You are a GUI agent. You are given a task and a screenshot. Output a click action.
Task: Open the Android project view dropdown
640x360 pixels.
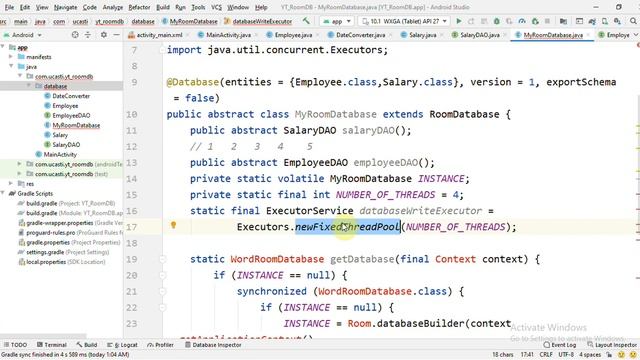coord(22,35)
